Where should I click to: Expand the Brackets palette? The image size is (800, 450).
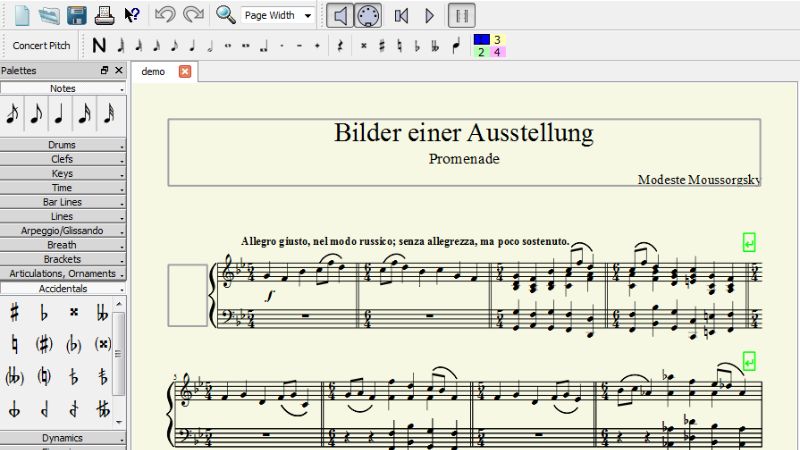(63, 259)
